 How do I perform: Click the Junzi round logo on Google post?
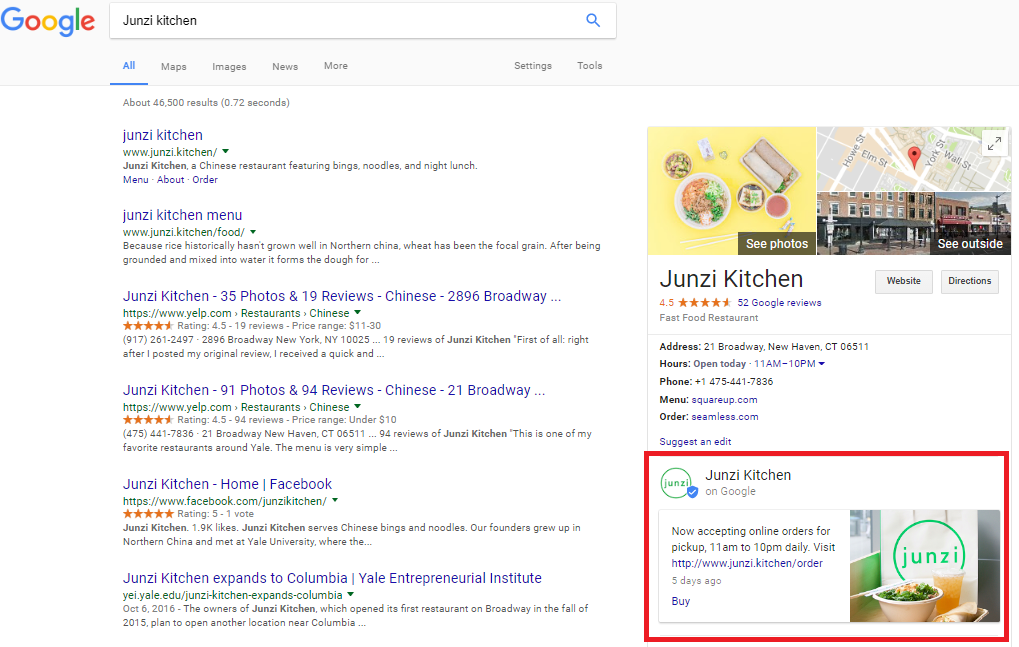point(678,483)
